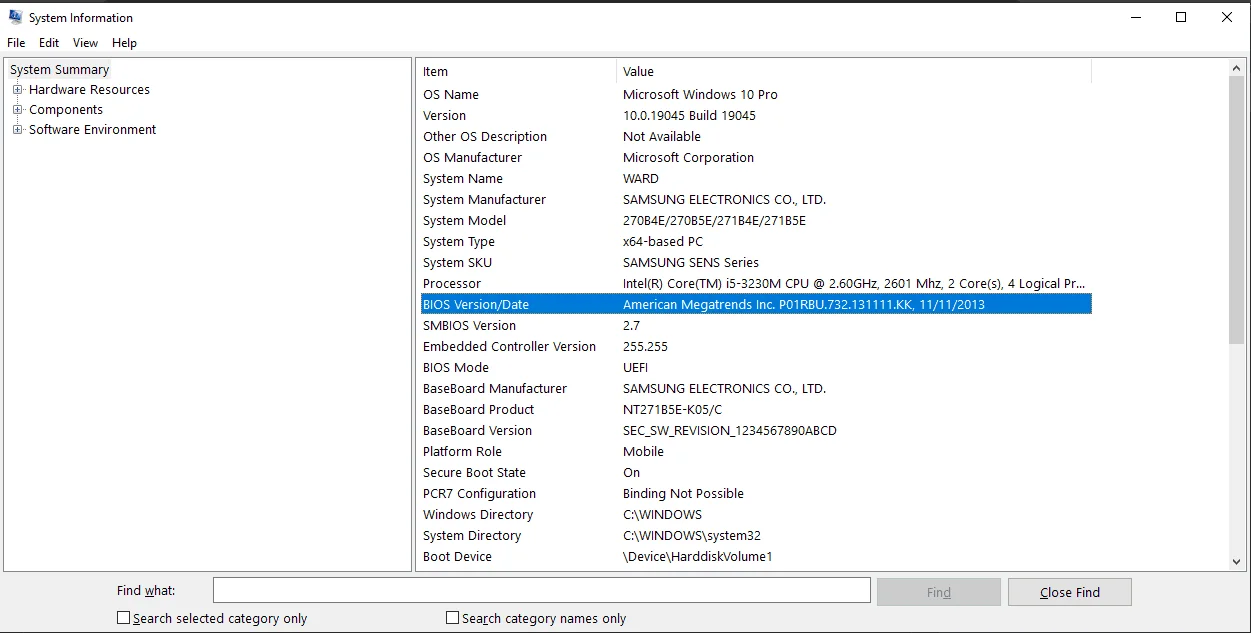This screenshot has height=633, width=1251.
Task: Click the value Binding Not Possible
Action: (683, 493)
